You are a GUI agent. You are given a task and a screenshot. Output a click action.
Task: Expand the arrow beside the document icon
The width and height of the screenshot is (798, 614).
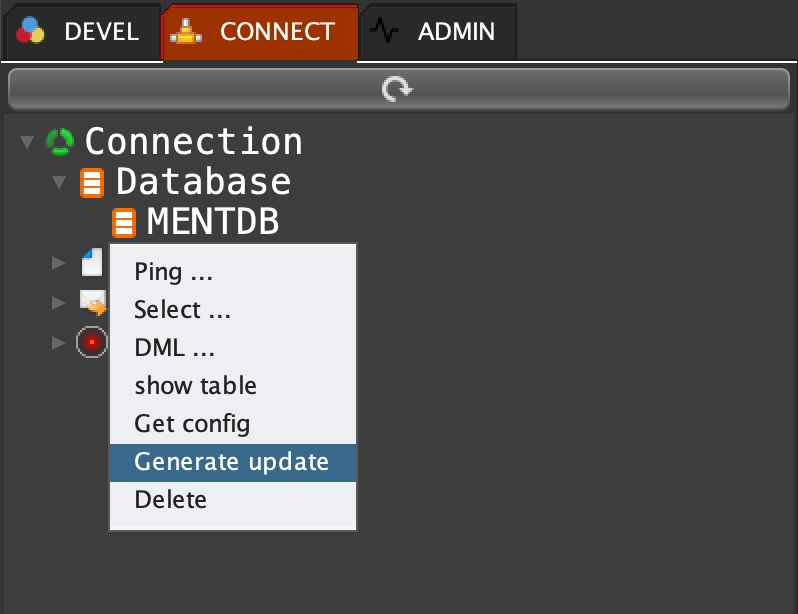[59, 263]
